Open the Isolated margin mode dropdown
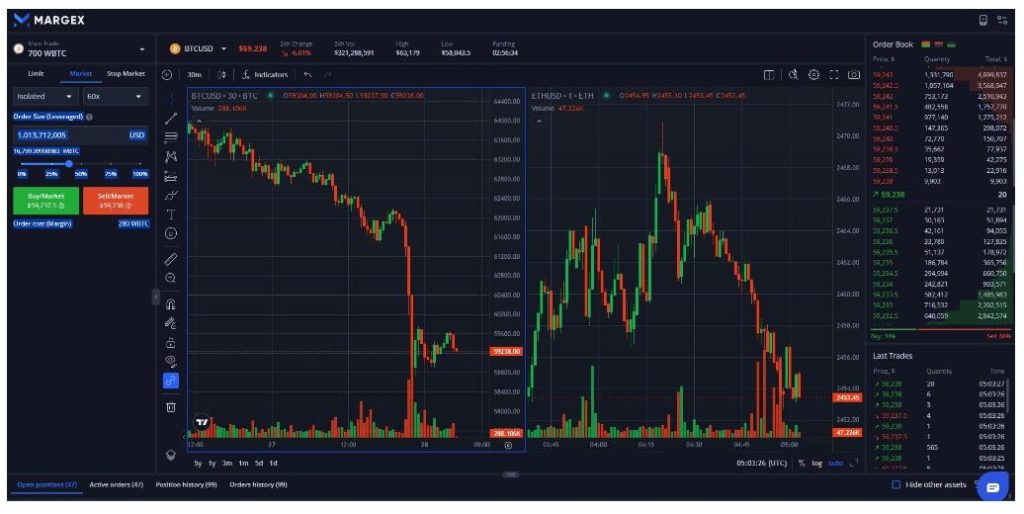The height and width of the screenshot is (514, 1024). [44, 97]
